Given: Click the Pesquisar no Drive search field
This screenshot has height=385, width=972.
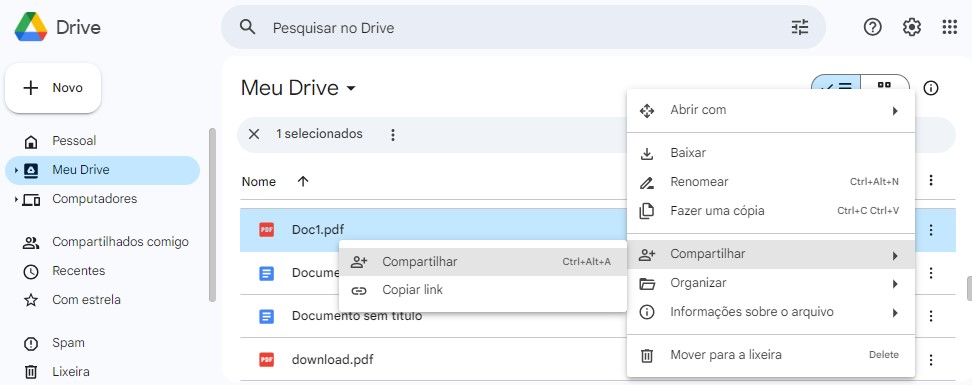Looking at the screenshot, I should 523,27.
